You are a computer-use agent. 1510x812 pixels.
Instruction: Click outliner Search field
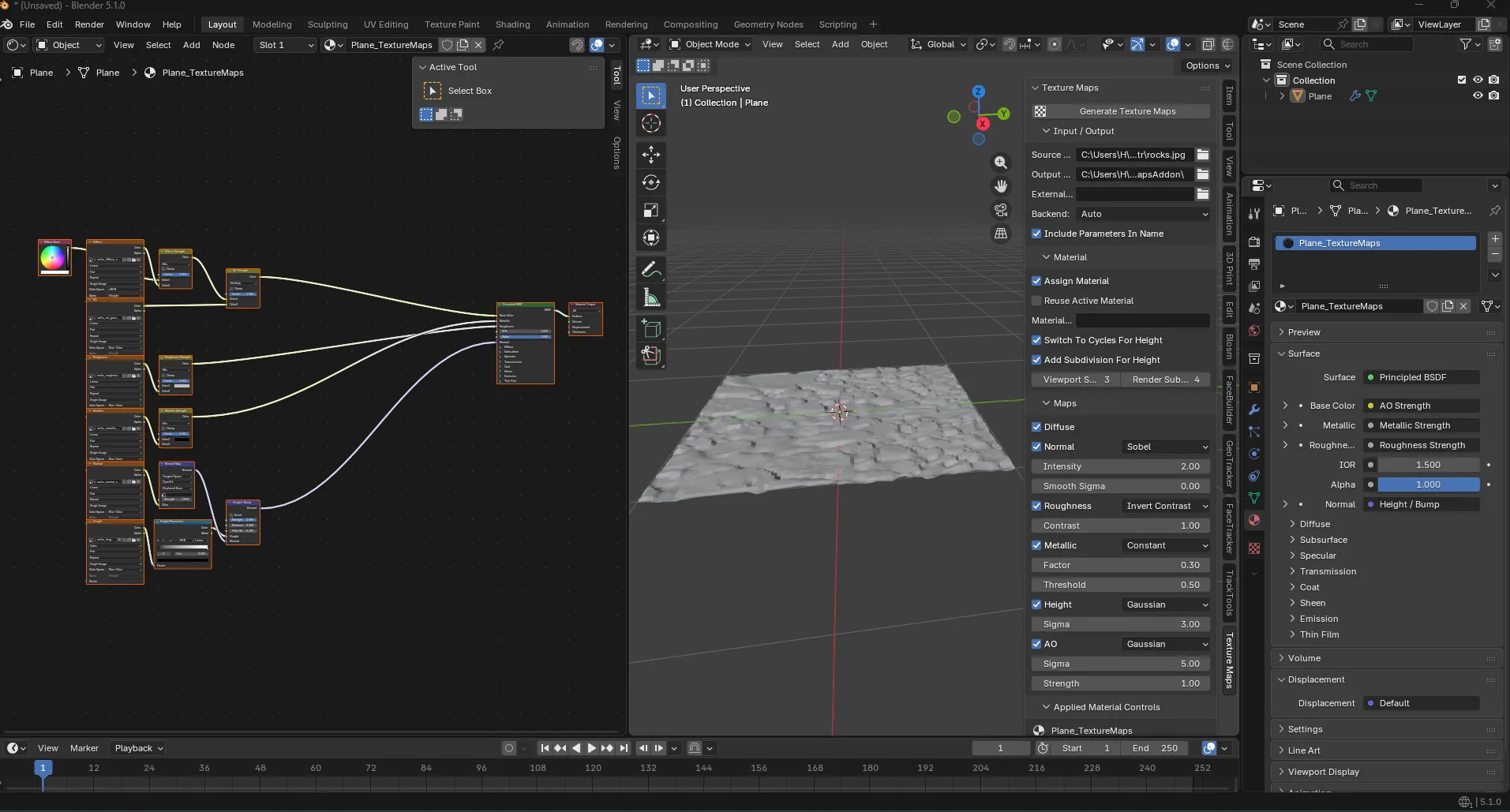[x=1366, y=44]
